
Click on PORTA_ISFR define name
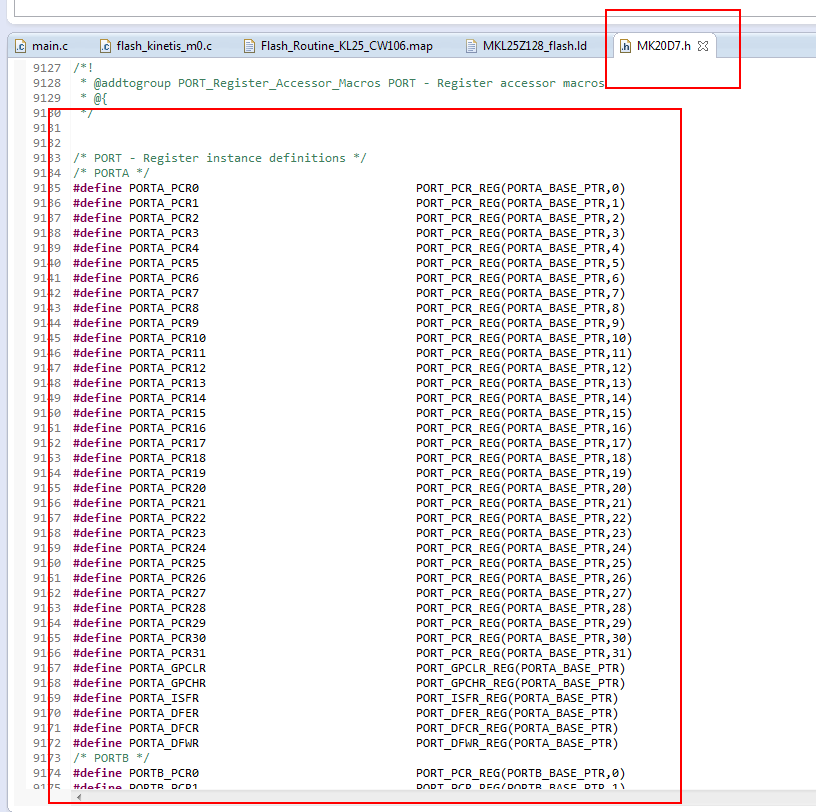[164, 698]
